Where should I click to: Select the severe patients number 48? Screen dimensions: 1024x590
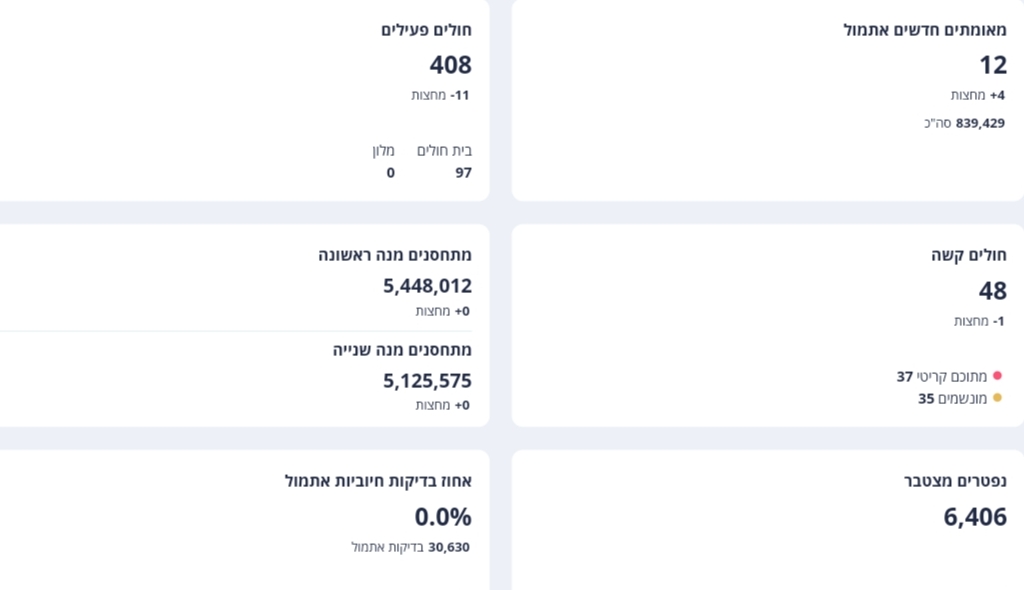pos(992,291)
